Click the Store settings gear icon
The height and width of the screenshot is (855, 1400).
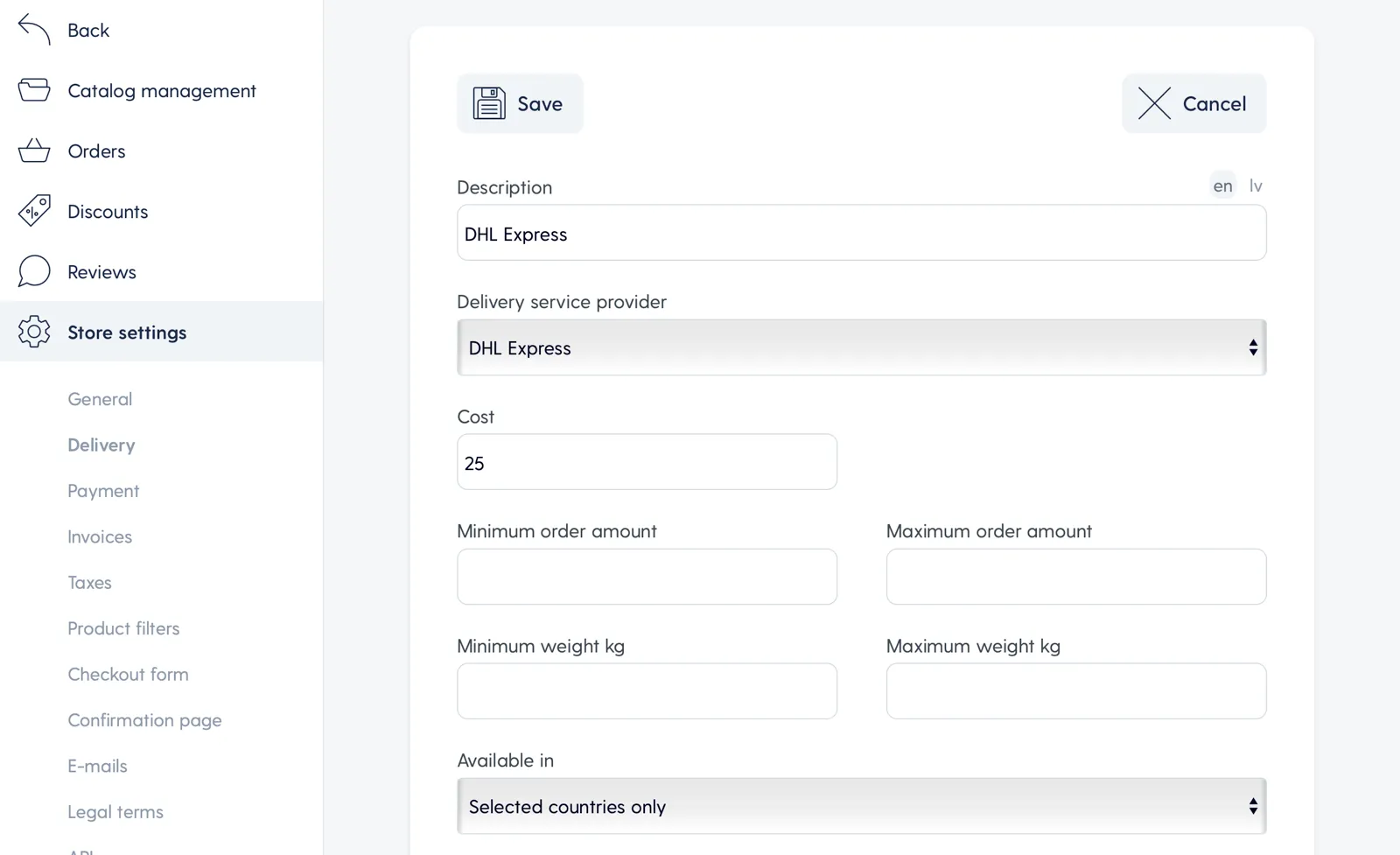point(34,332)
